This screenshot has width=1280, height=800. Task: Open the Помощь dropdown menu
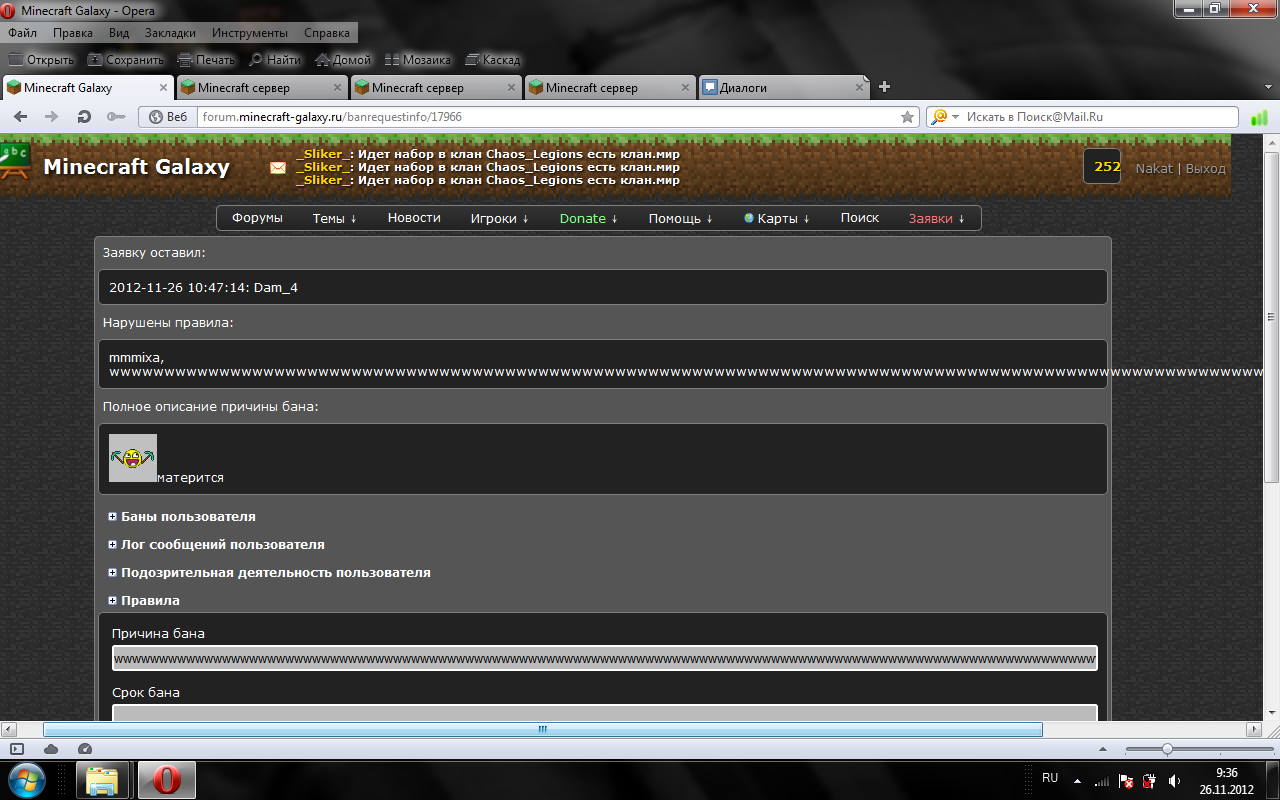(x=681, y=218)
